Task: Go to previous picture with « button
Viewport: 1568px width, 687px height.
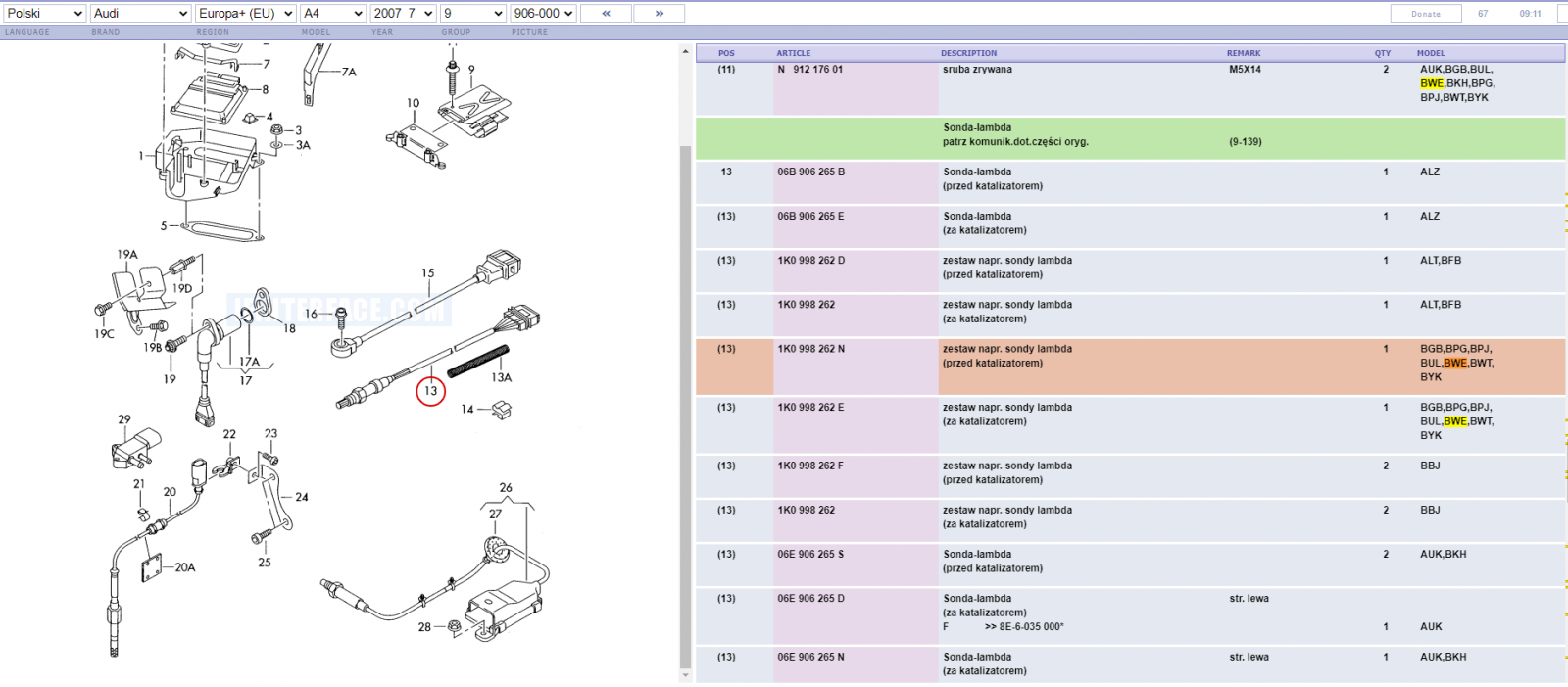Action: [606, 13]
